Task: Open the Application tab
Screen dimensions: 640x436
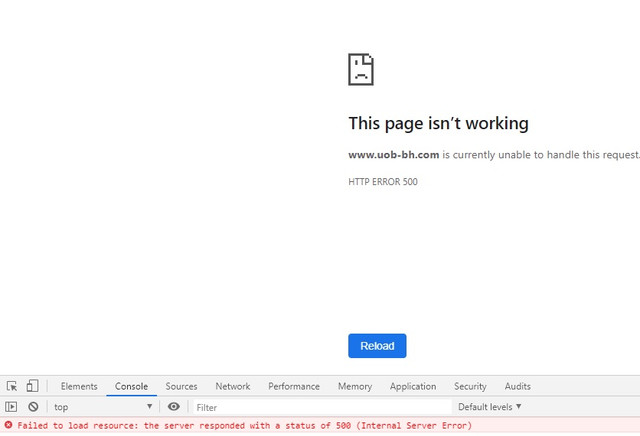Action: click(x=413, y=386)
